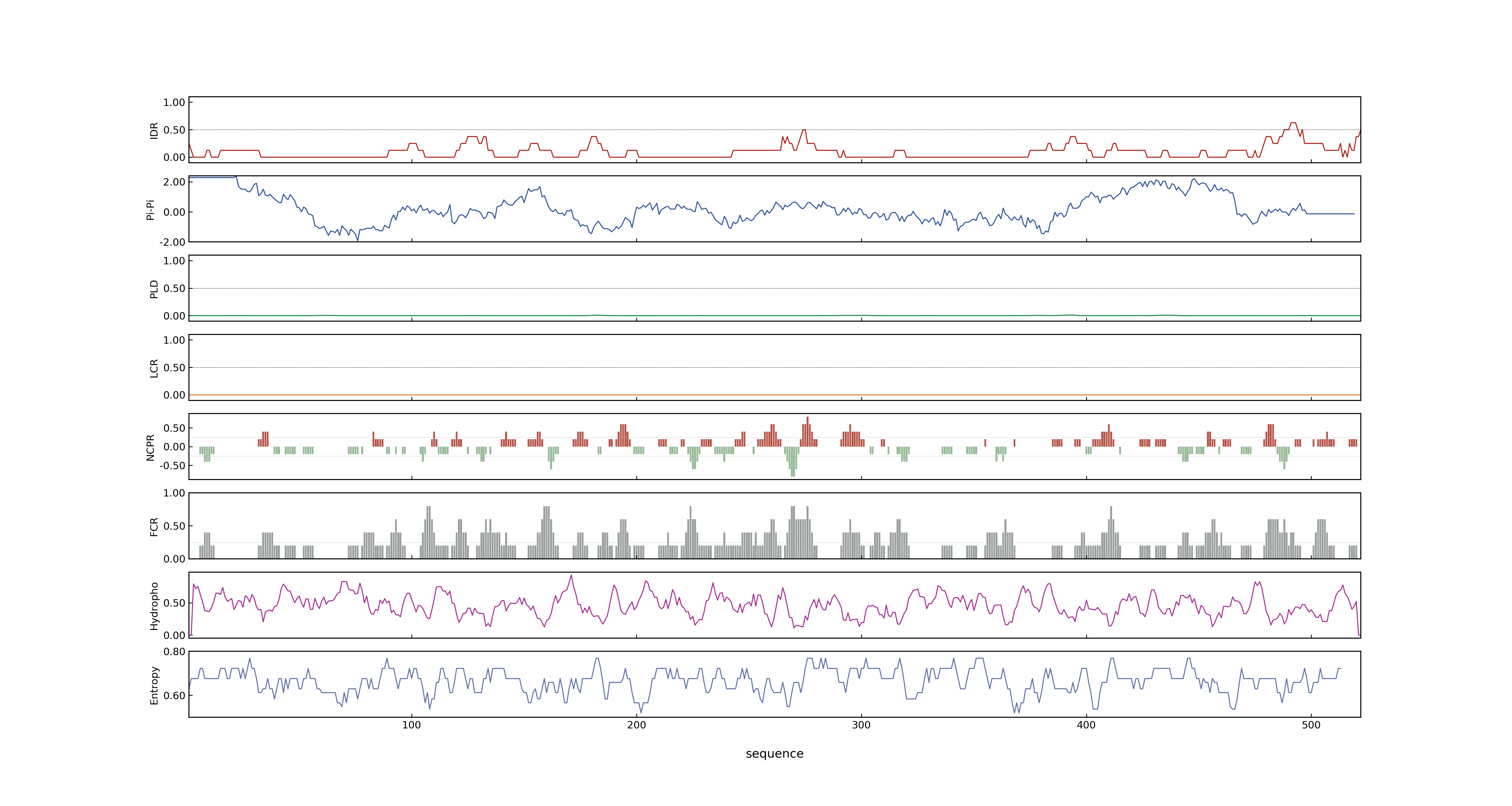The height and width of the screenshot is (806, 1512).
Task: Click the 1.00 tick on LCR axis
Action: 174,340
